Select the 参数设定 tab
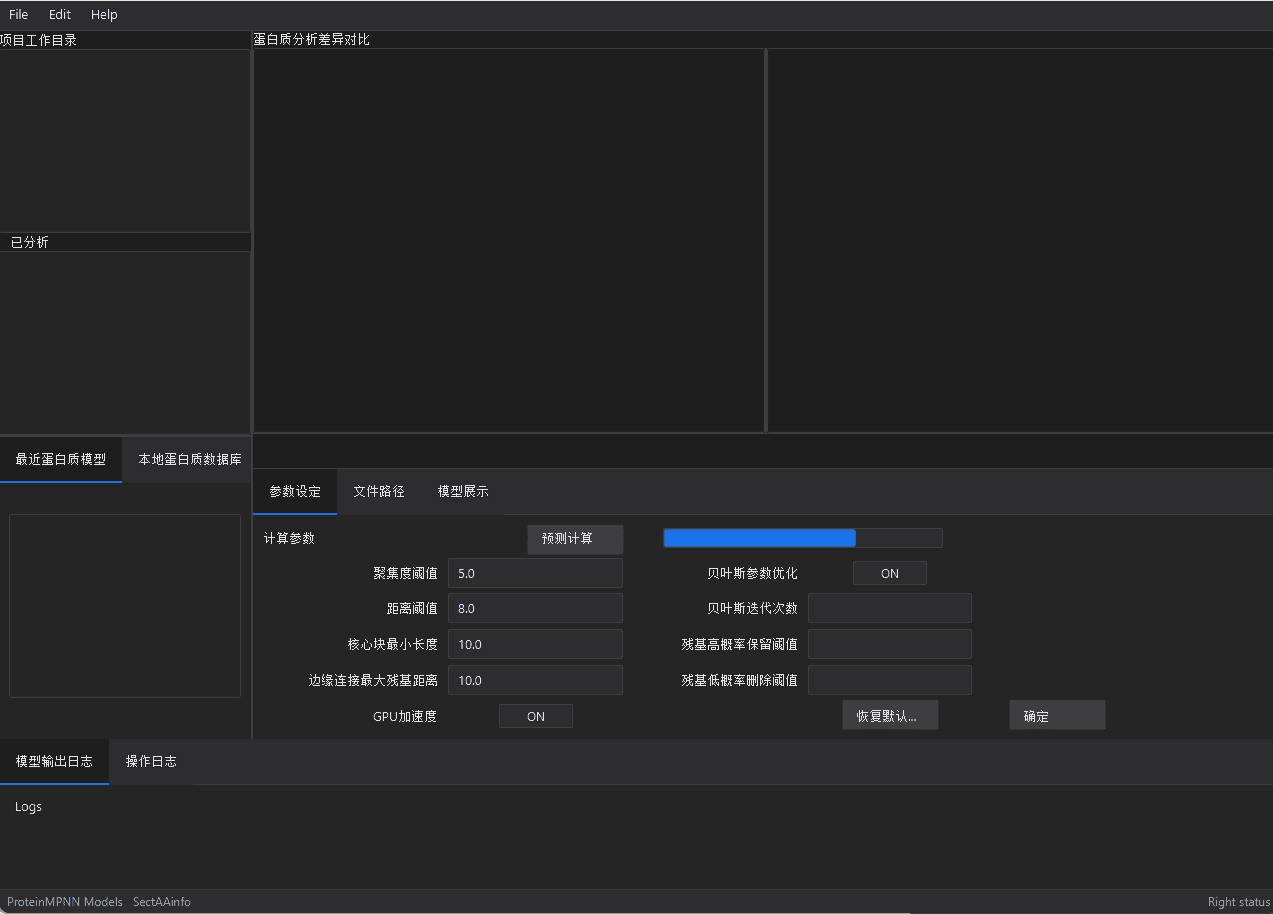The width and height of the screenshot is (1273, 914). [x=295, y=492]
